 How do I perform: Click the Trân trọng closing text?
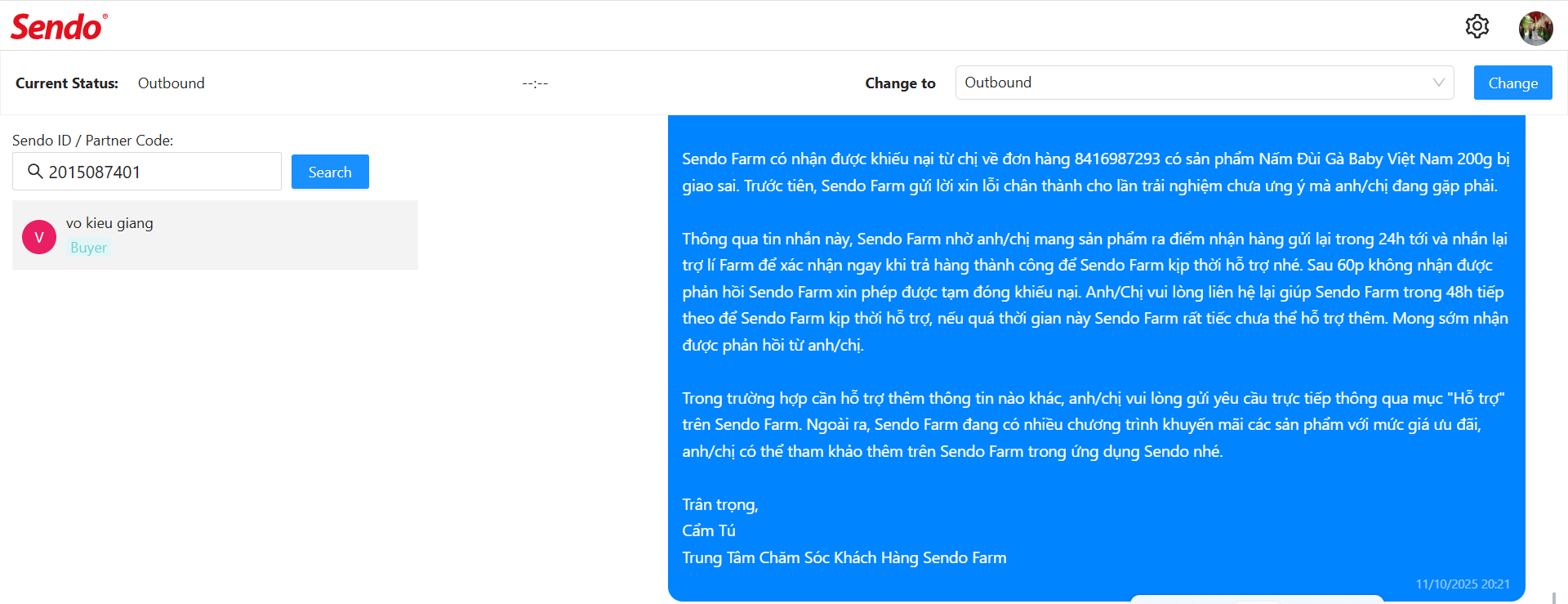click(720, 504)
